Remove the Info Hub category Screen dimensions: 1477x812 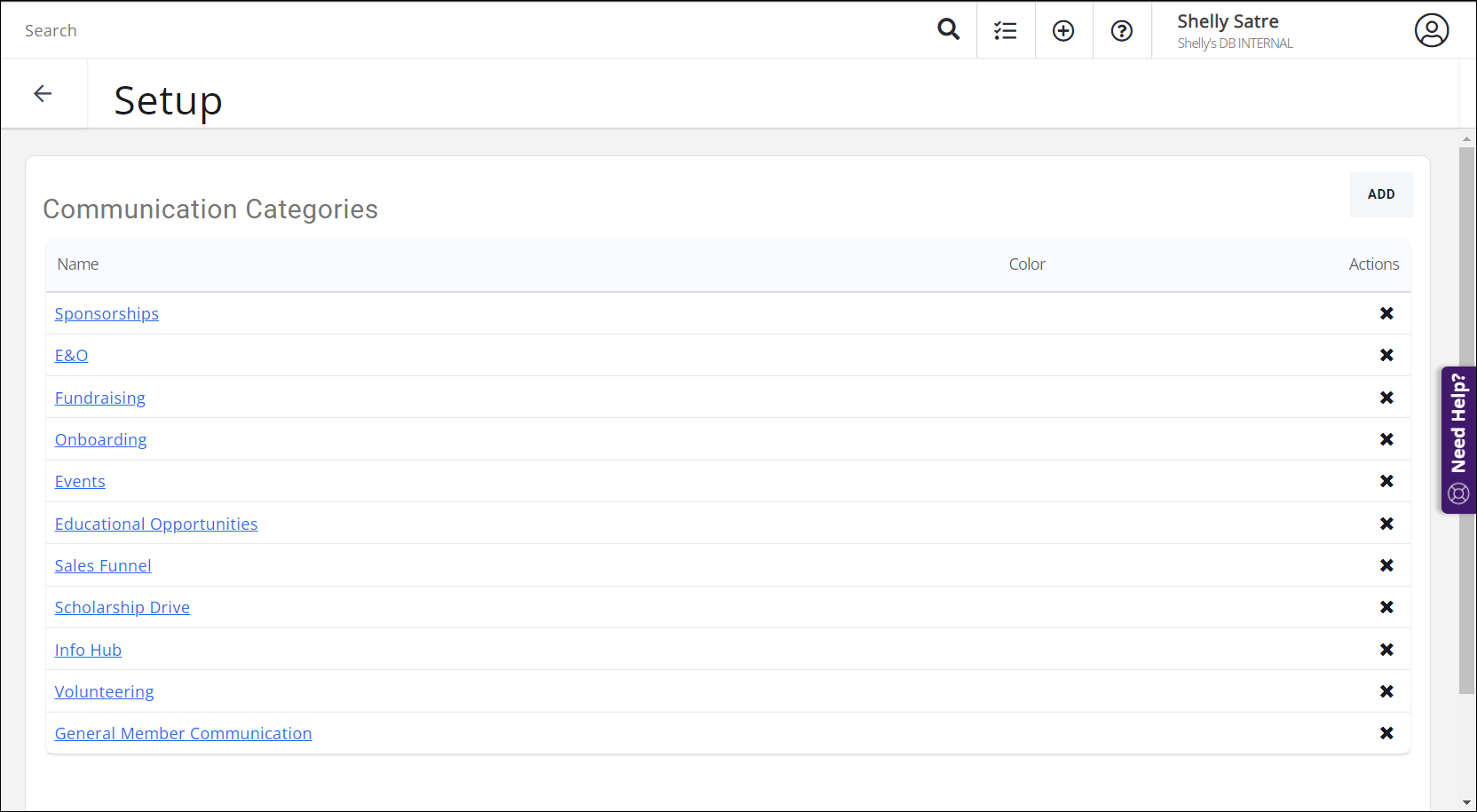click(x=1386, y=650)
